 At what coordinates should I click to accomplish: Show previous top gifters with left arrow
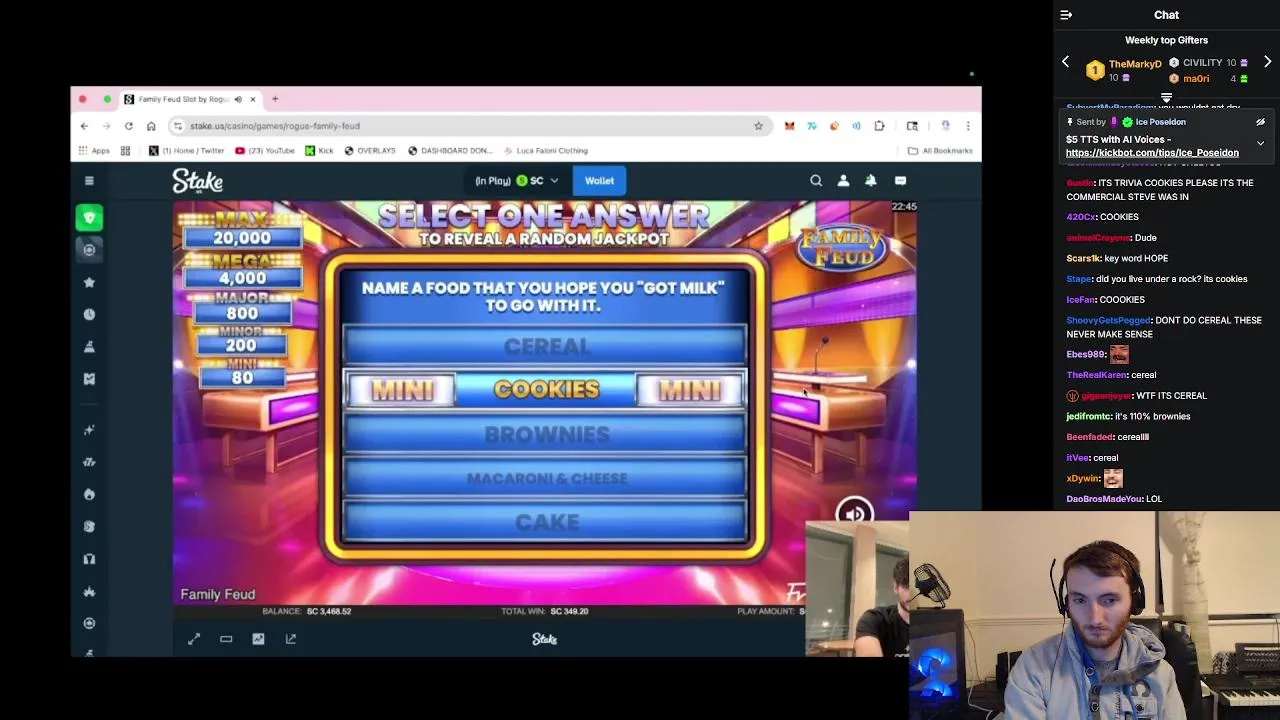[1065, 62]
